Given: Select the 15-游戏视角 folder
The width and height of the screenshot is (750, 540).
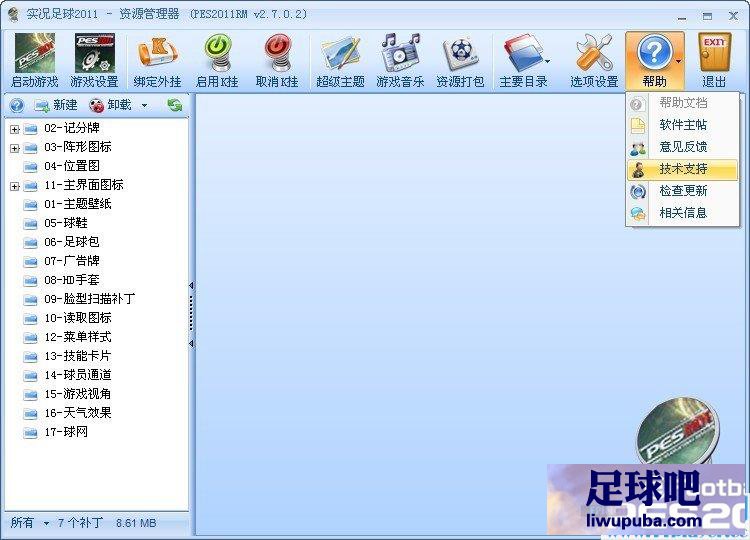Looking at the screenshot, I should pyautogui.click(x=77, y=394).
